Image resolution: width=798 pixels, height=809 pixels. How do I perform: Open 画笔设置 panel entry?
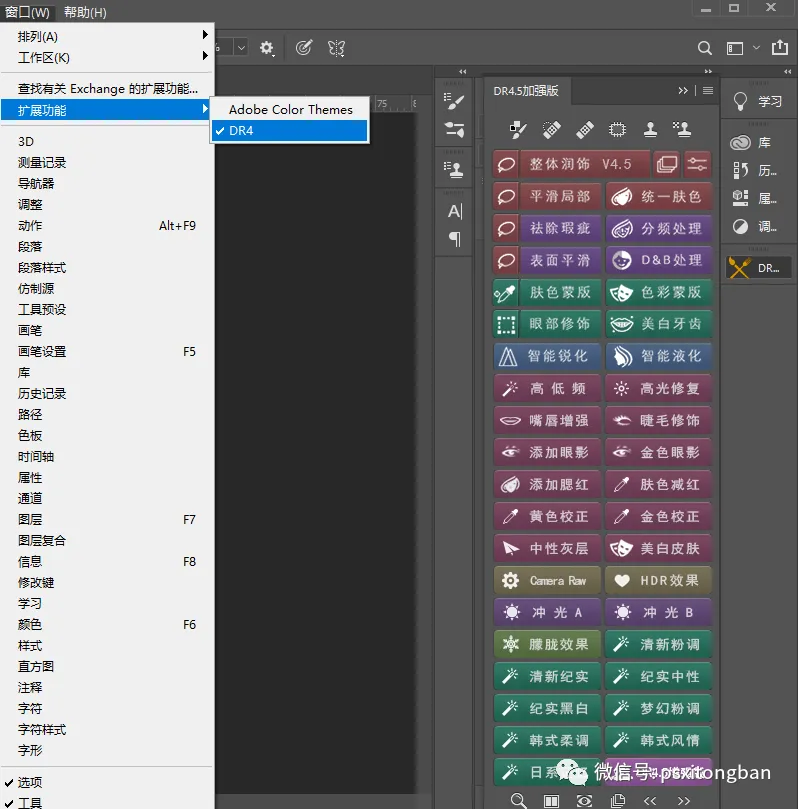point(107,351)
